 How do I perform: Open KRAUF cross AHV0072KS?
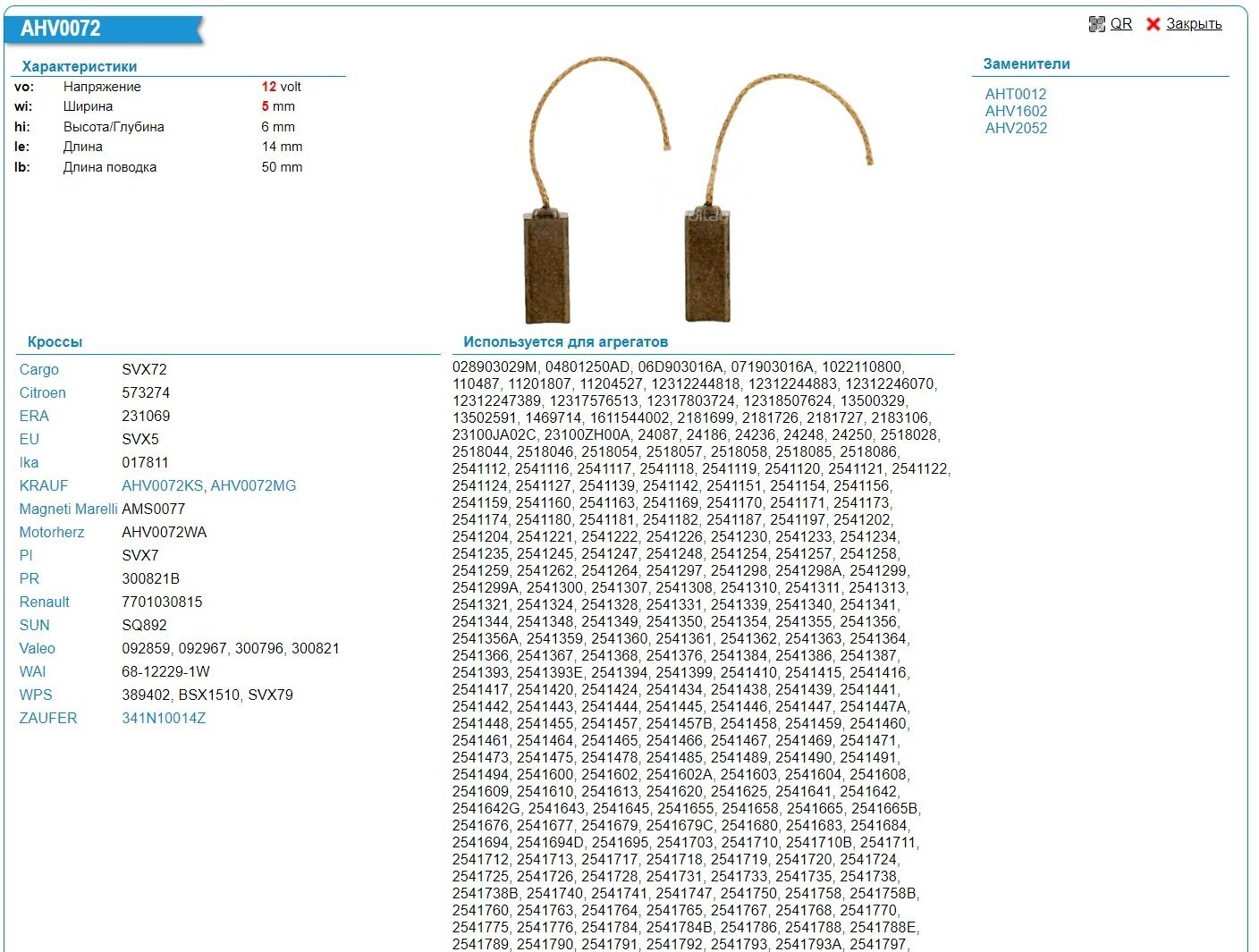[163, 485]
